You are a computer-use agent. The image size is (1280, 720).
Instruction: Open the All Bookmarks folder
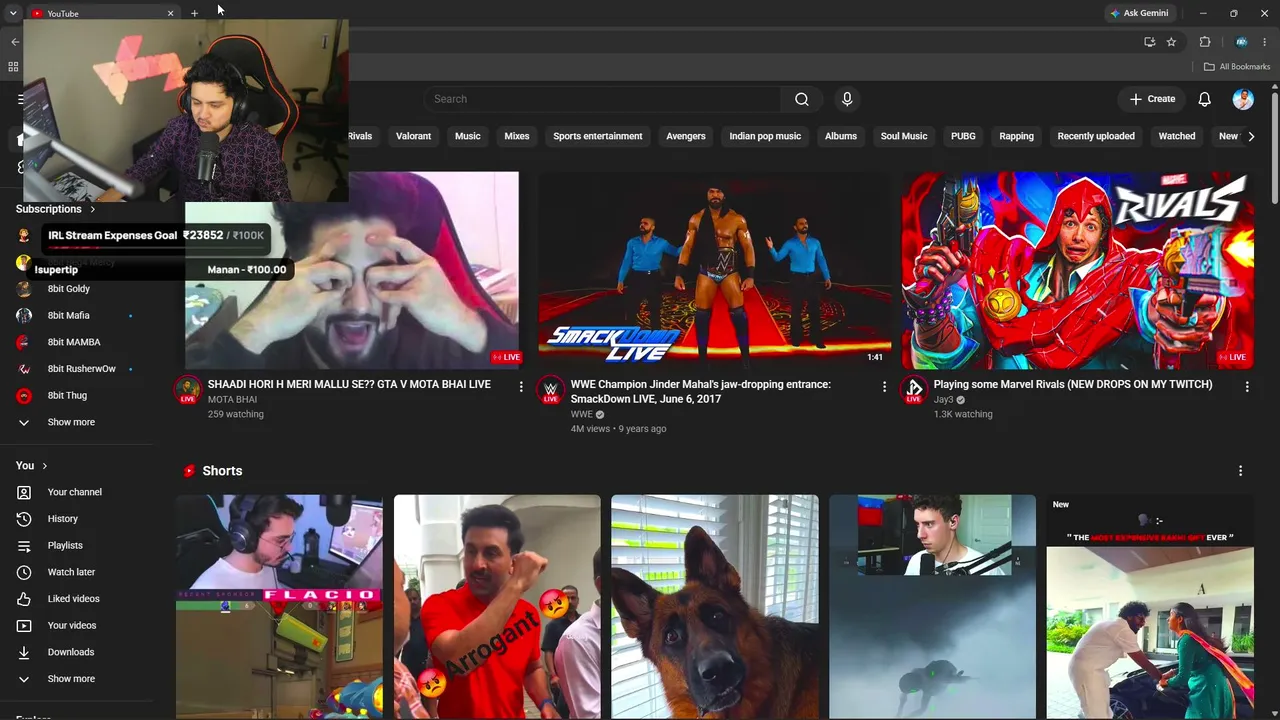pos(1237,67)
